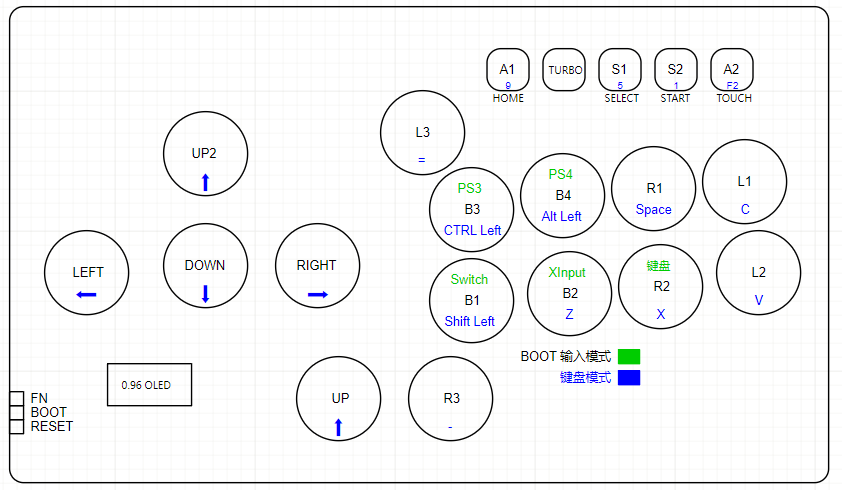842x490 pixels.
Task: Click the B3 CTRL Left button
Action: [471, 210]
